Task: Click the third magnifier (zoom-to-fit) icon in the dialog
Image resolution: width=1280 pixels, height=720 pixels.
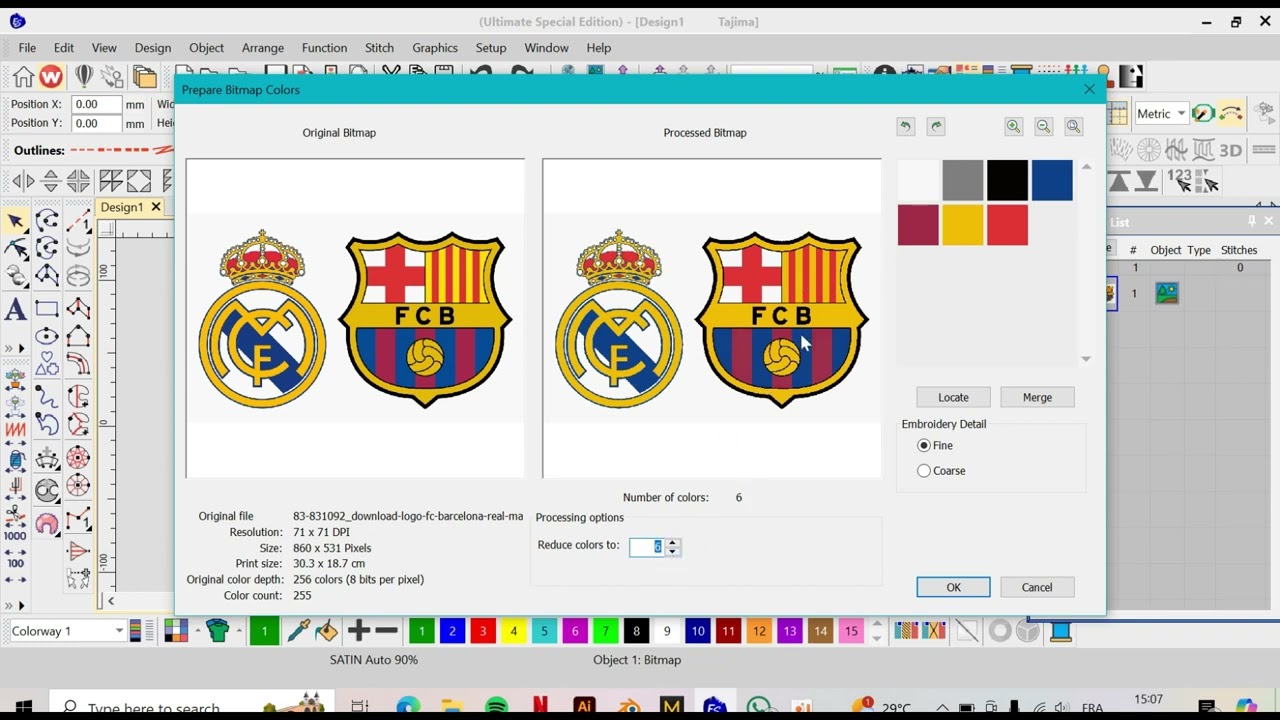Action: (x=1073, y=126)
